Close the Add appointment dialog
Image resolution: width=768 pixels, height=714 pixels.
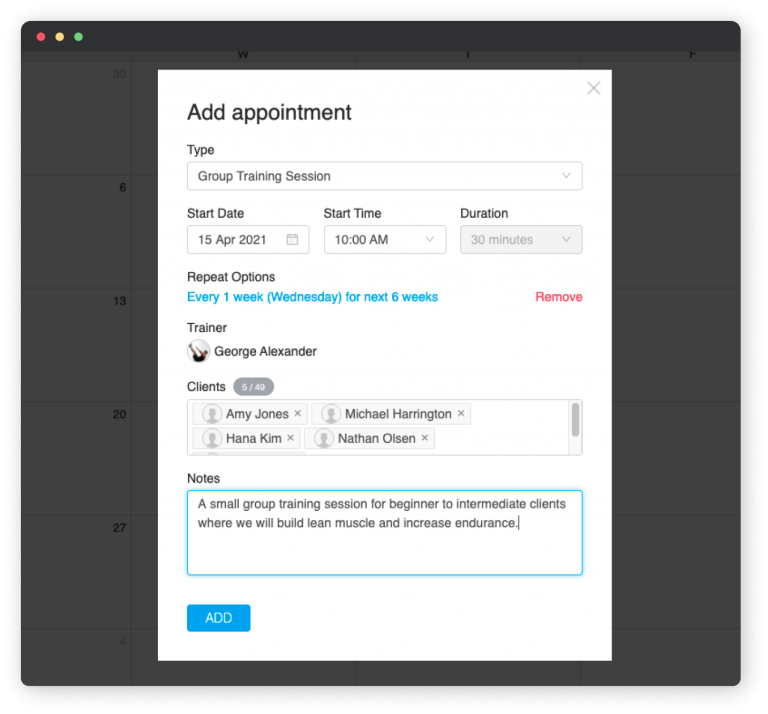[x=593, y=88]
